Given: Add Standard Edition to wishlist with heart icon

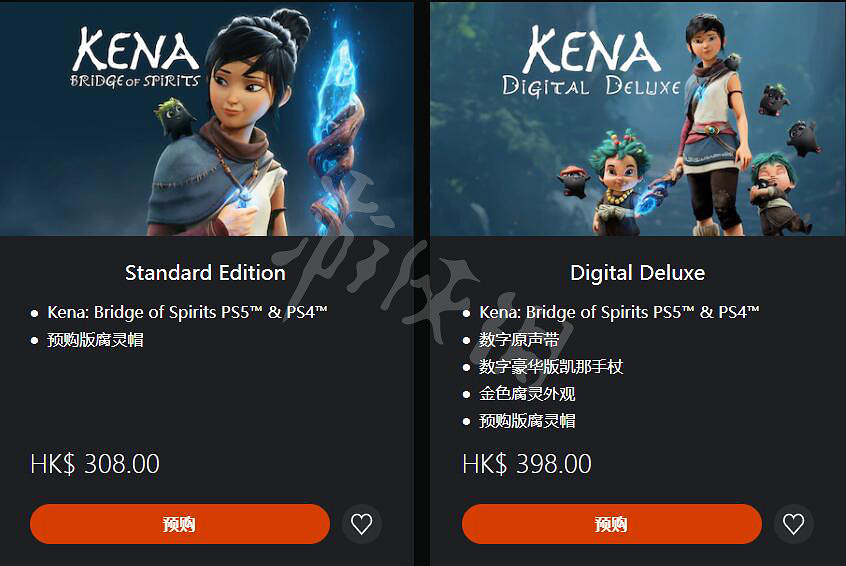Looking at the screenshot, I should coord(361,524).
